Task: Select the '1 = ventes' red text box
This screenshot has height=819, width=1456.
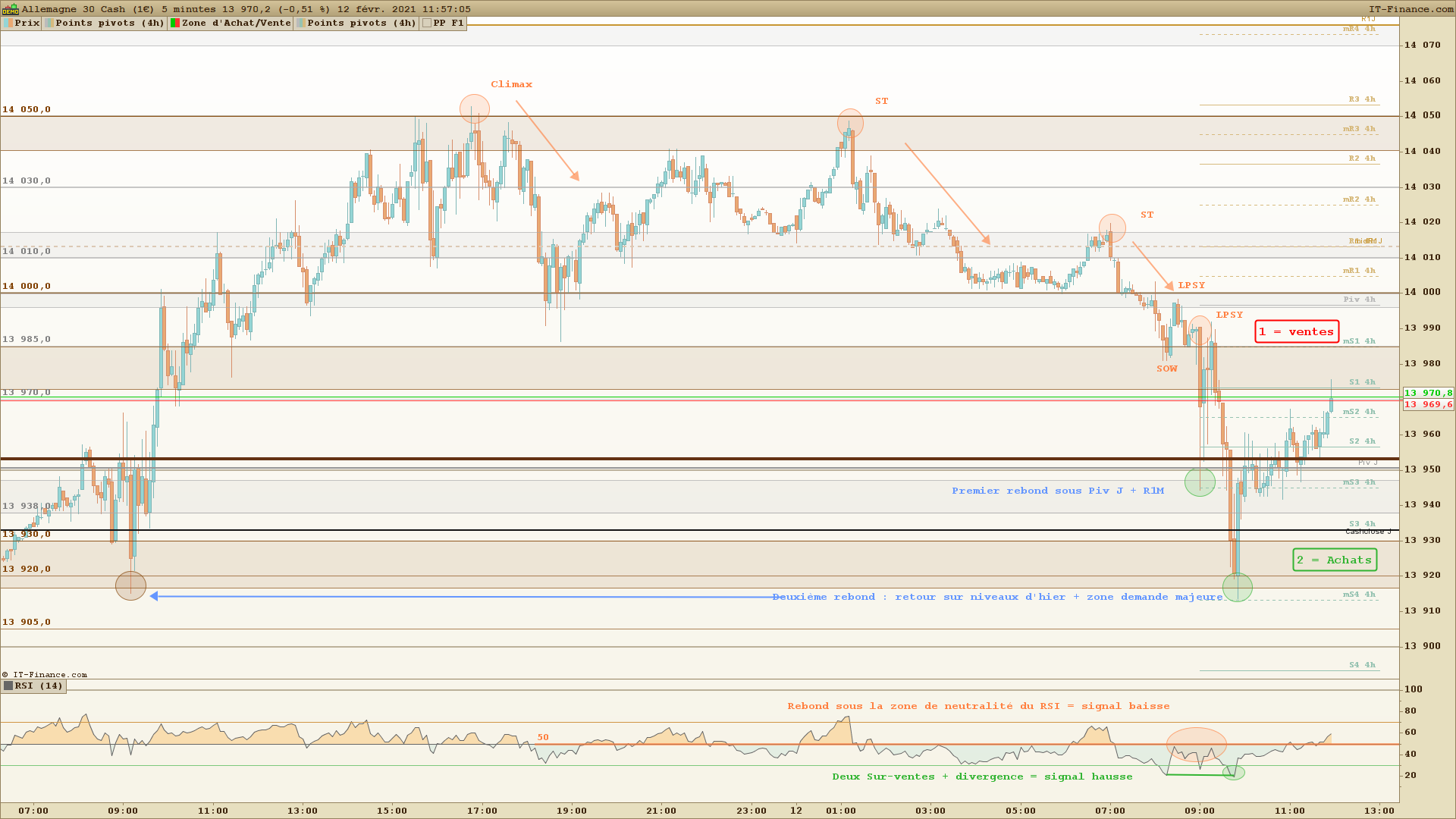Action: [1296, 331]
